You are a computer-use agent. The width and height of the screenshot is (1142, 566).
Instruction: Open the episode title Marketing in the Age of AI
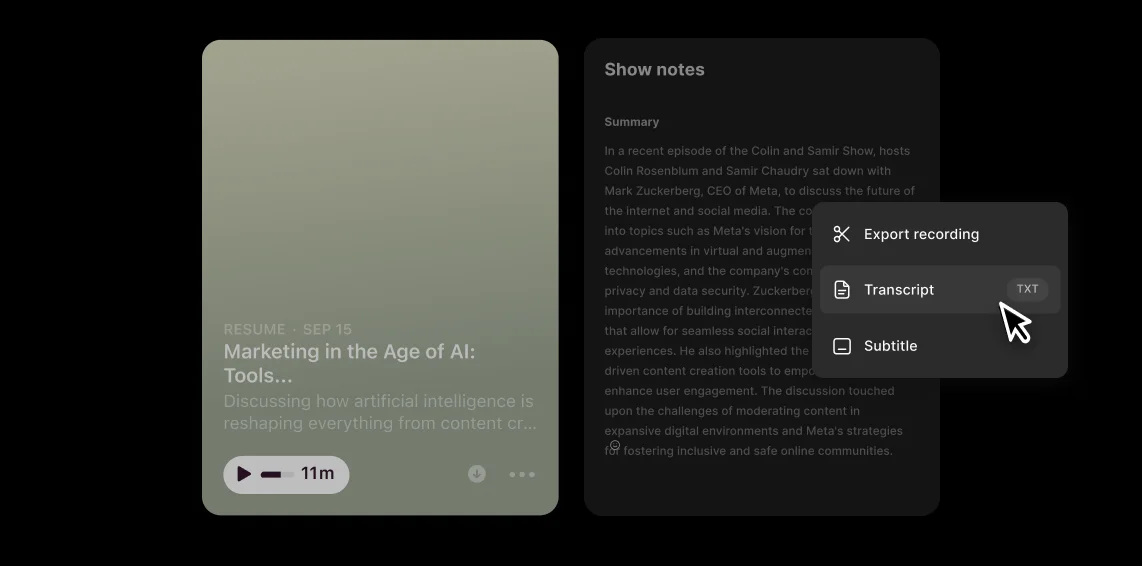coord(349,363)
